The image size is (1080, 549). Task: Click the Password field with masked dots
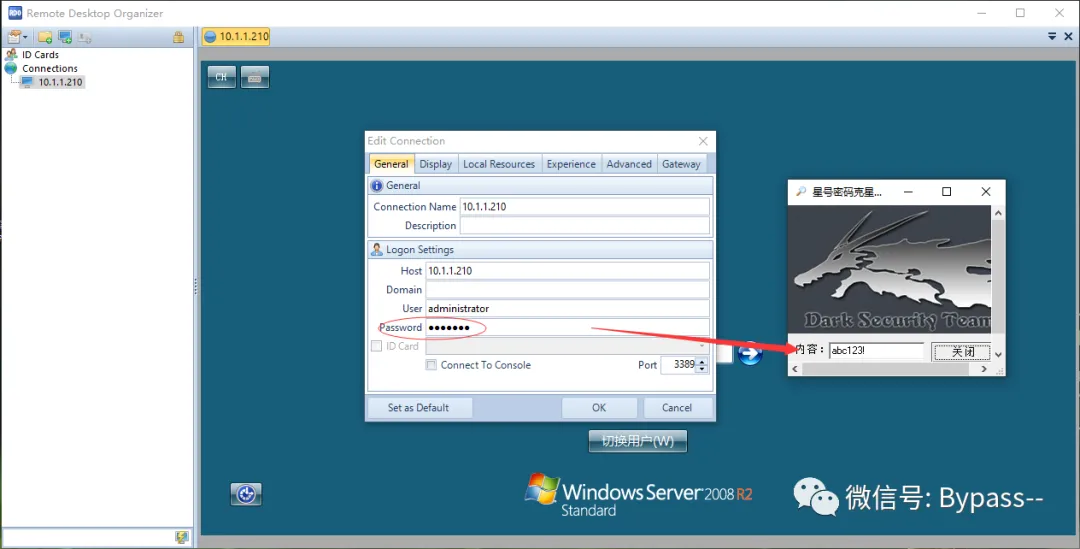point(567,327)
